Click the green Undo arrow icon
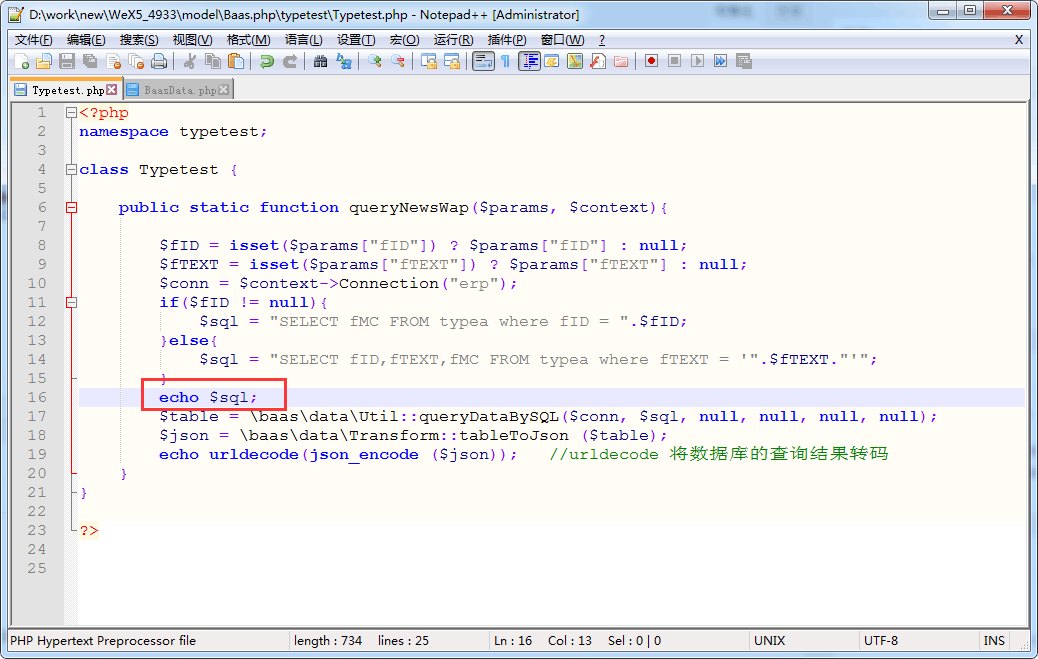 [266, 62]
